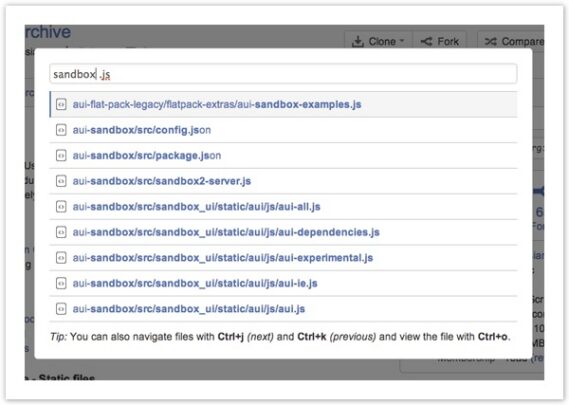Screen dimensions: 569x405
Task: Click the Fork button in background page
Action: pyautogui.click(x=439, y=41)
